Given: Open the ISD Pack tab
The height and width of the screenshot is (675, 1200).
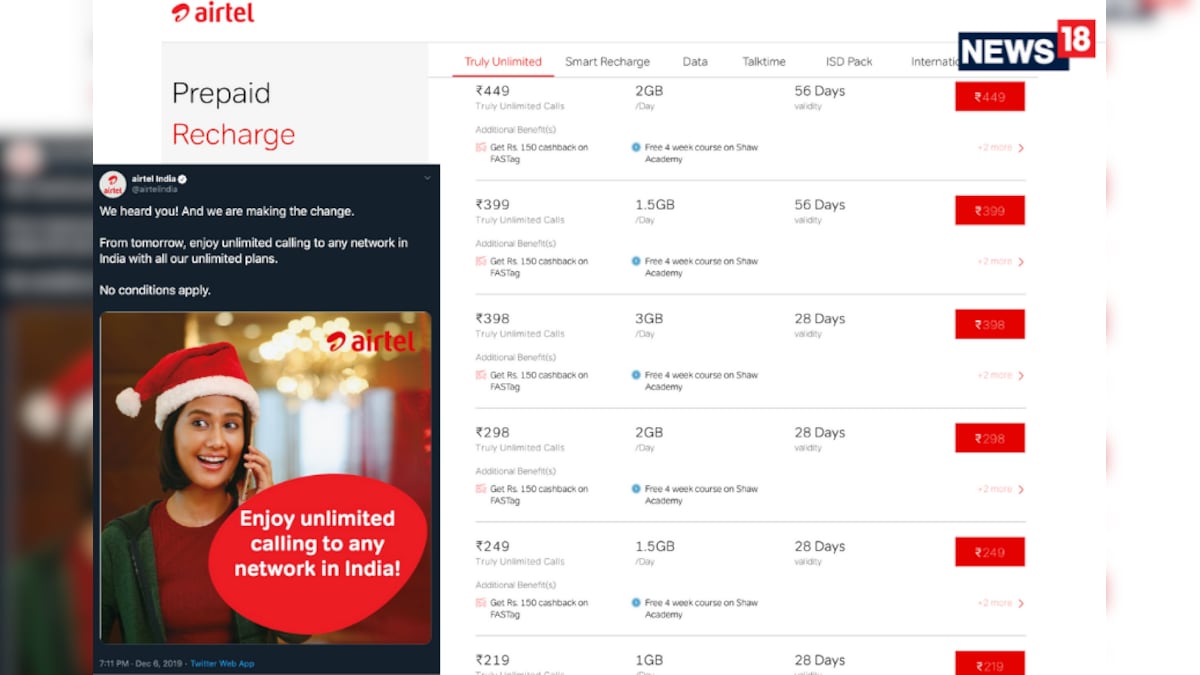Looking at the screenshot, I should (x=847, y=61).
